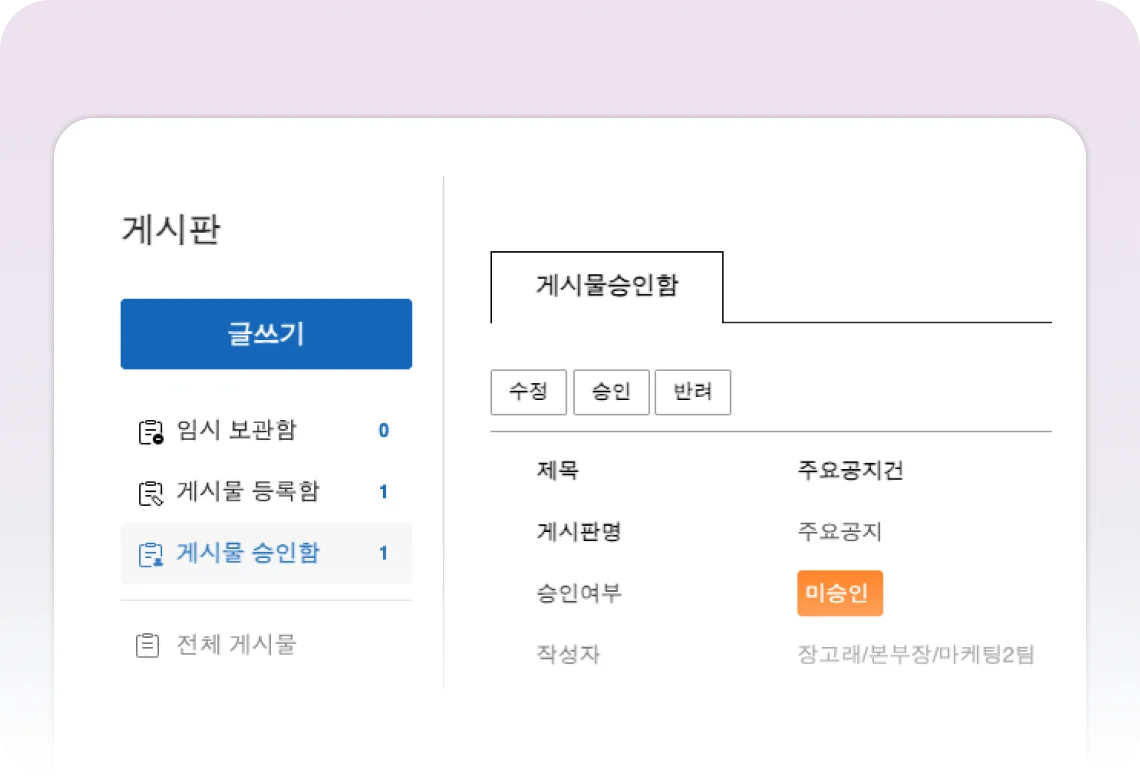Click the 게시물 승인함 sidebar icon
The height and width of the screenshot is (780, 1140).
pos(149,554)
